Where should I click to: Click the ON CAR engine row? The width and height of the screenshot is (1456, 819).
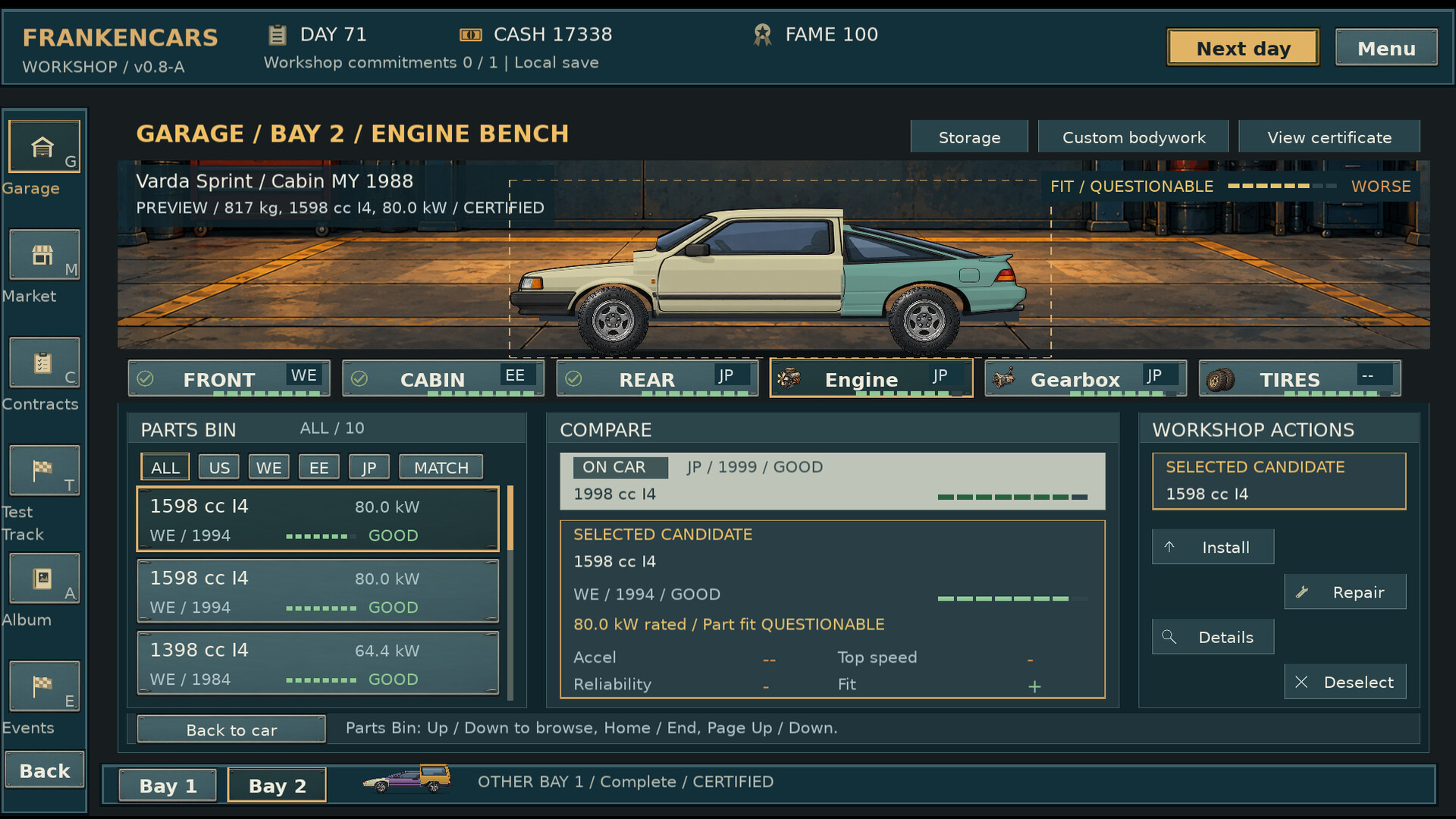pos(833,481)
